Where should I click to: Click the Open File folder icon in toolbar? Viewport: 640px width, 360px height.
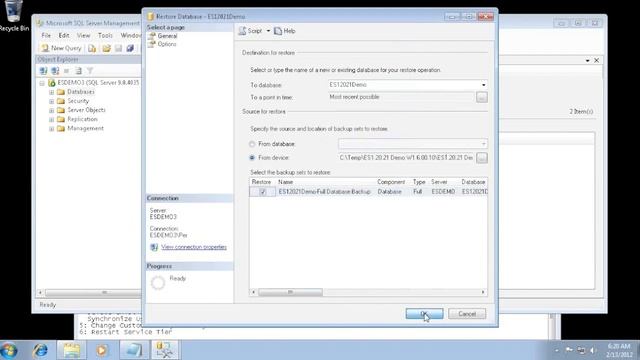(107, 48)
